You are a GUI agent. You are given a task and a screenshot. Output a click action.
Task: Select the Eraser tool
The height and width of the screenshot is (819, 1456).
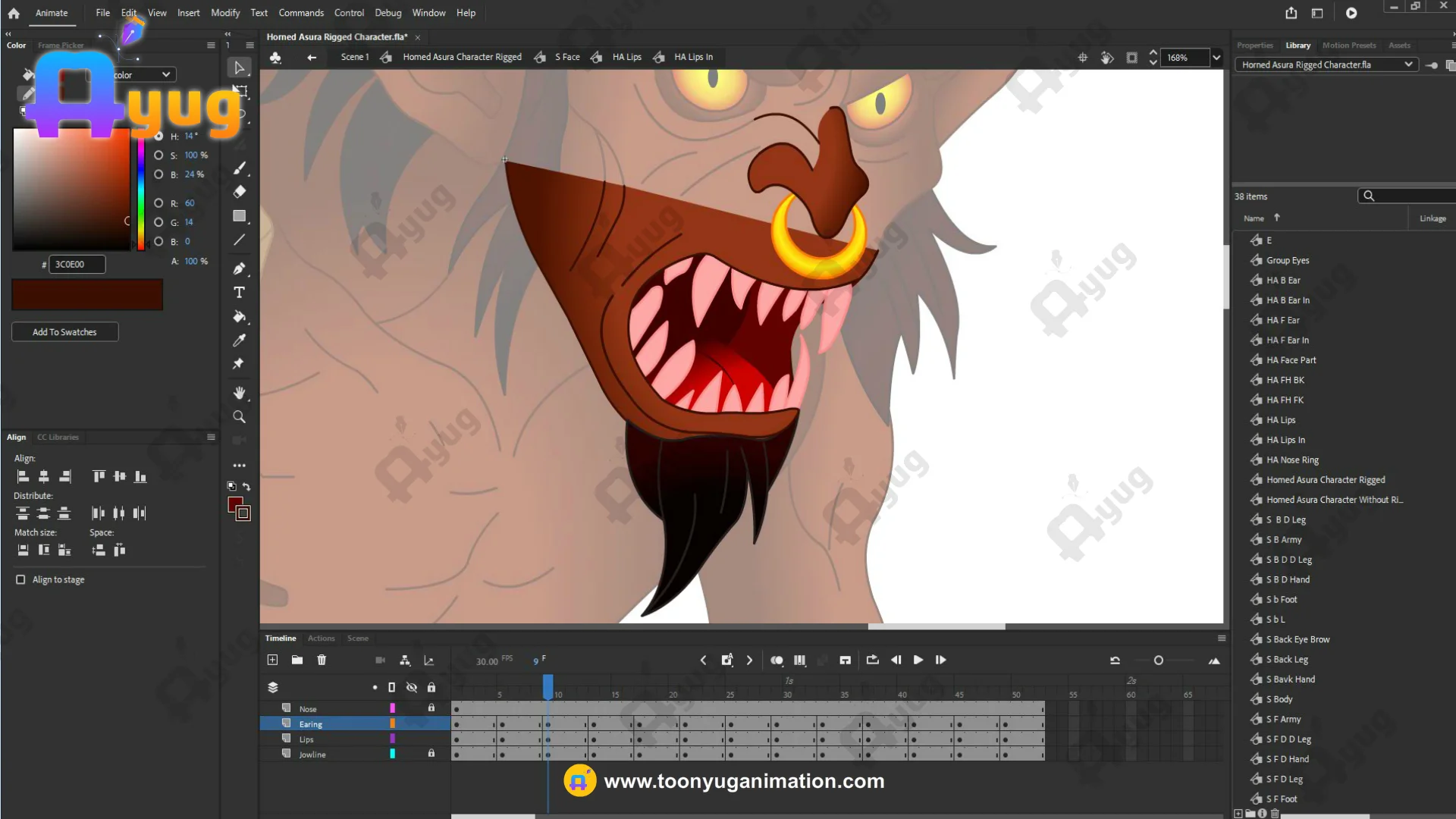point(239,192)
